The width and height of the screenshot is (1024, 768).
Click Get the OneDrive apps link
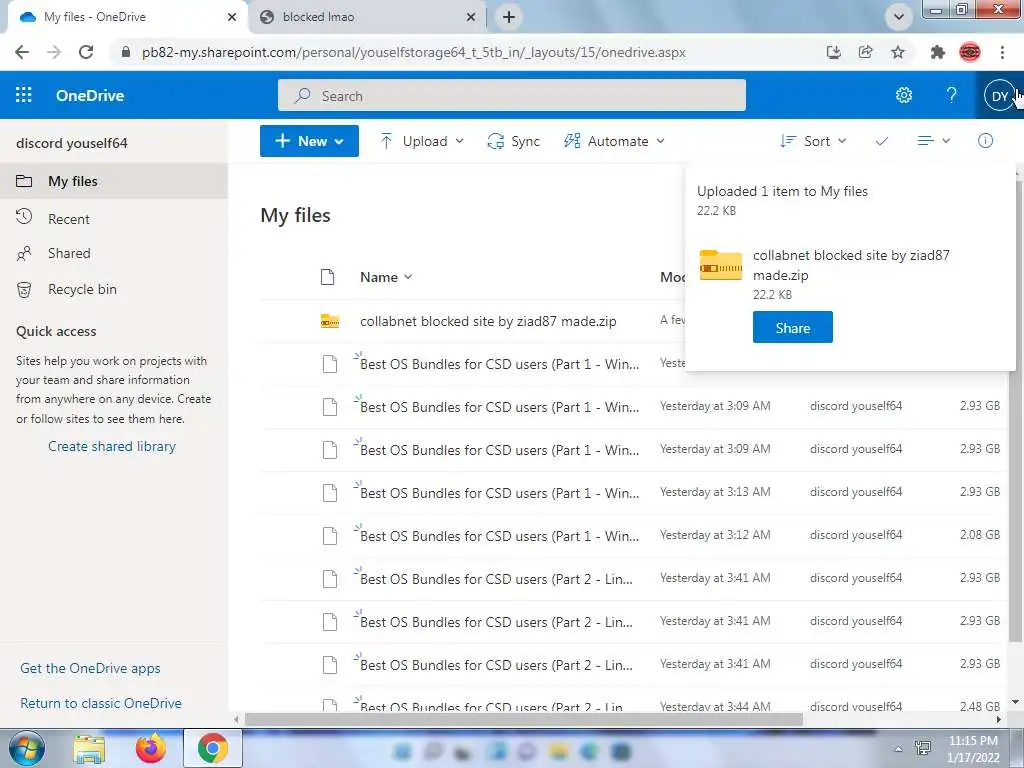[90, 668]
